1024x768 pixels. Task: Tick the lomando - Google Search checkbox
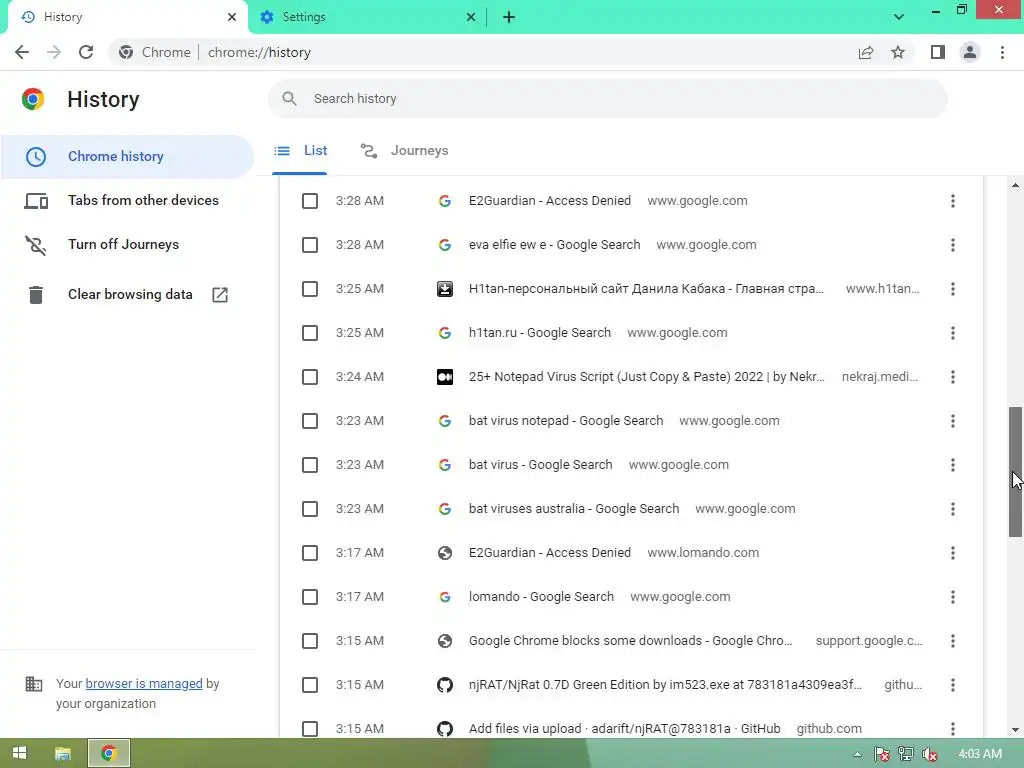tap(310, 597)
